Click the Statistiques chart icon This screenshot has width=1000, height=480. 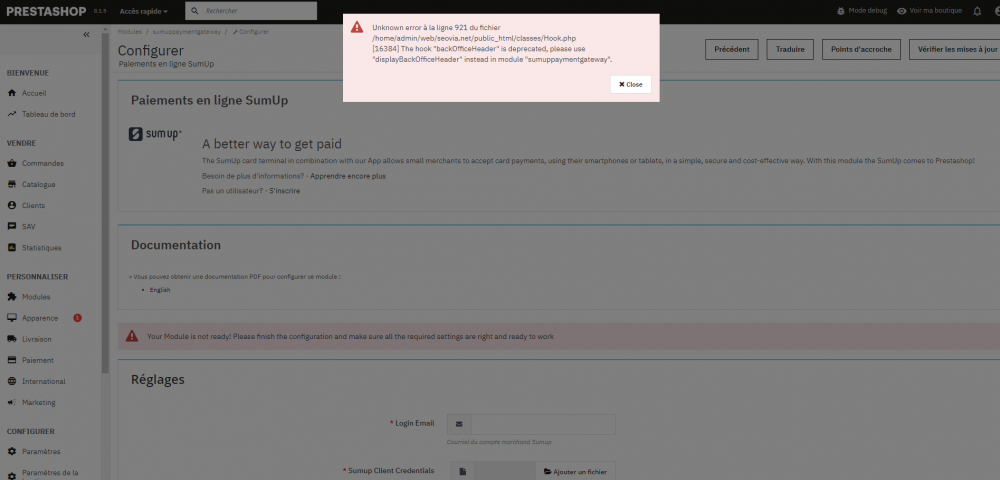click(11, 247)
